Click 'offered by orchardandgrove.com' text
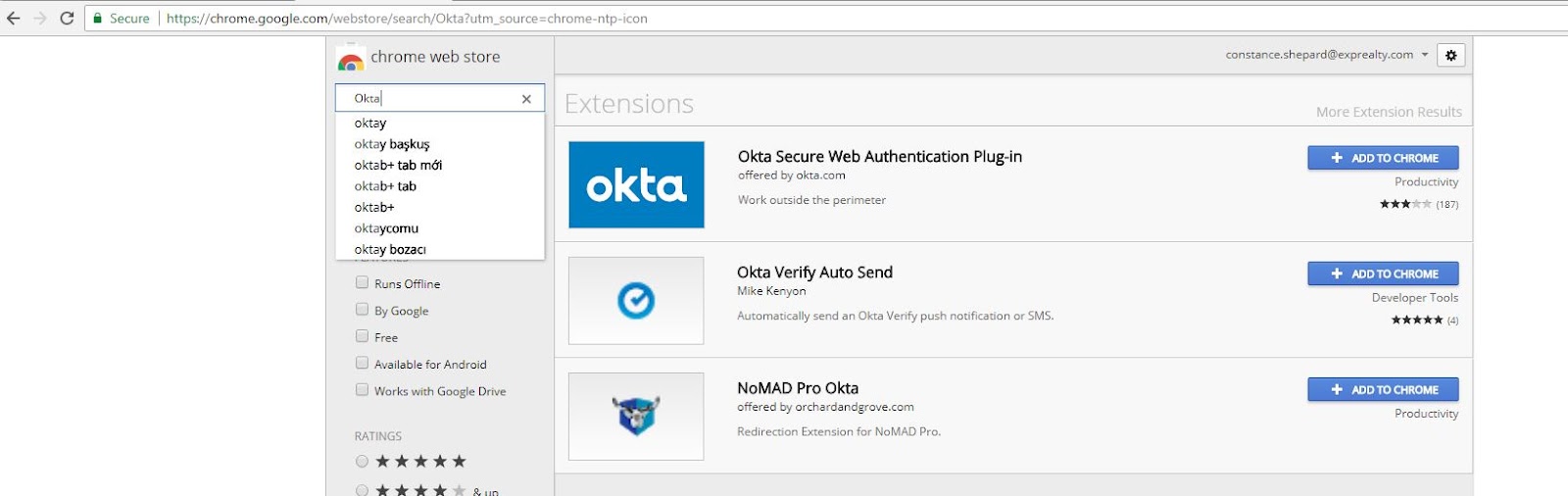Viewport: 1568px width, 496px height. (825, 407)
